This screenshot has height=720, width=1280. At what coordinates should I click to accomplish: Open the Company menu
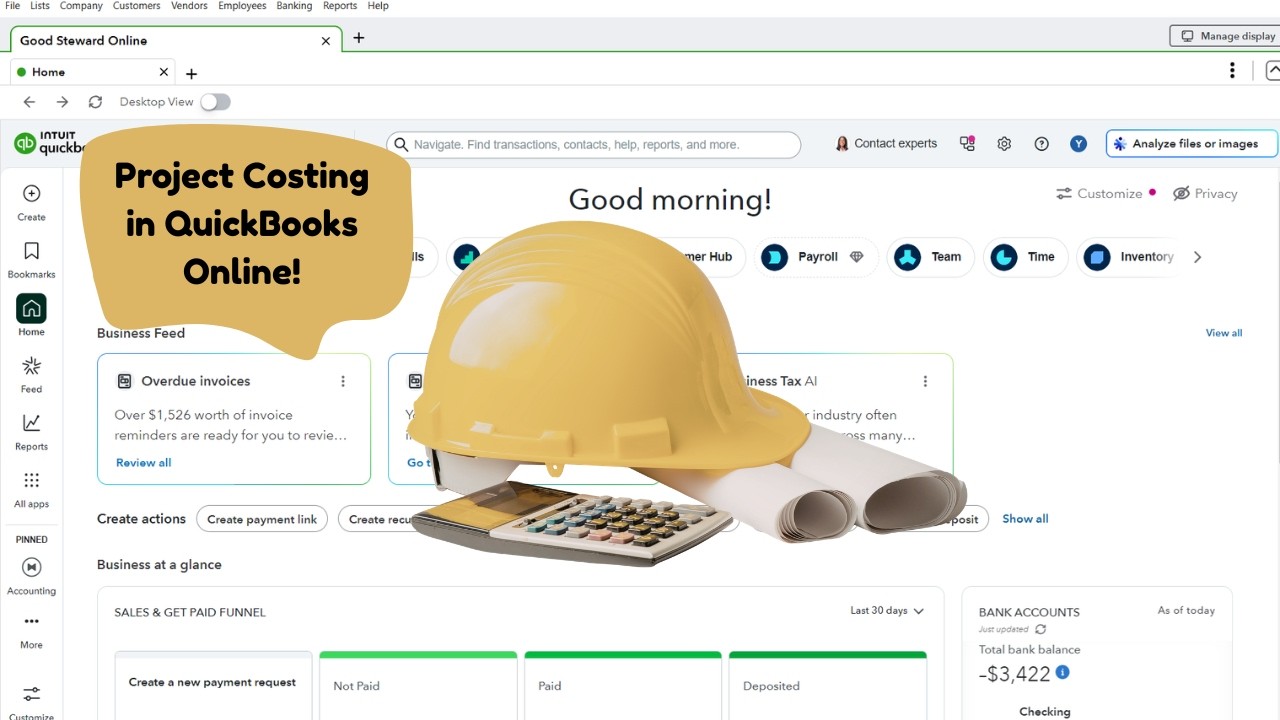pyautogui.click(x=81, y=6)
